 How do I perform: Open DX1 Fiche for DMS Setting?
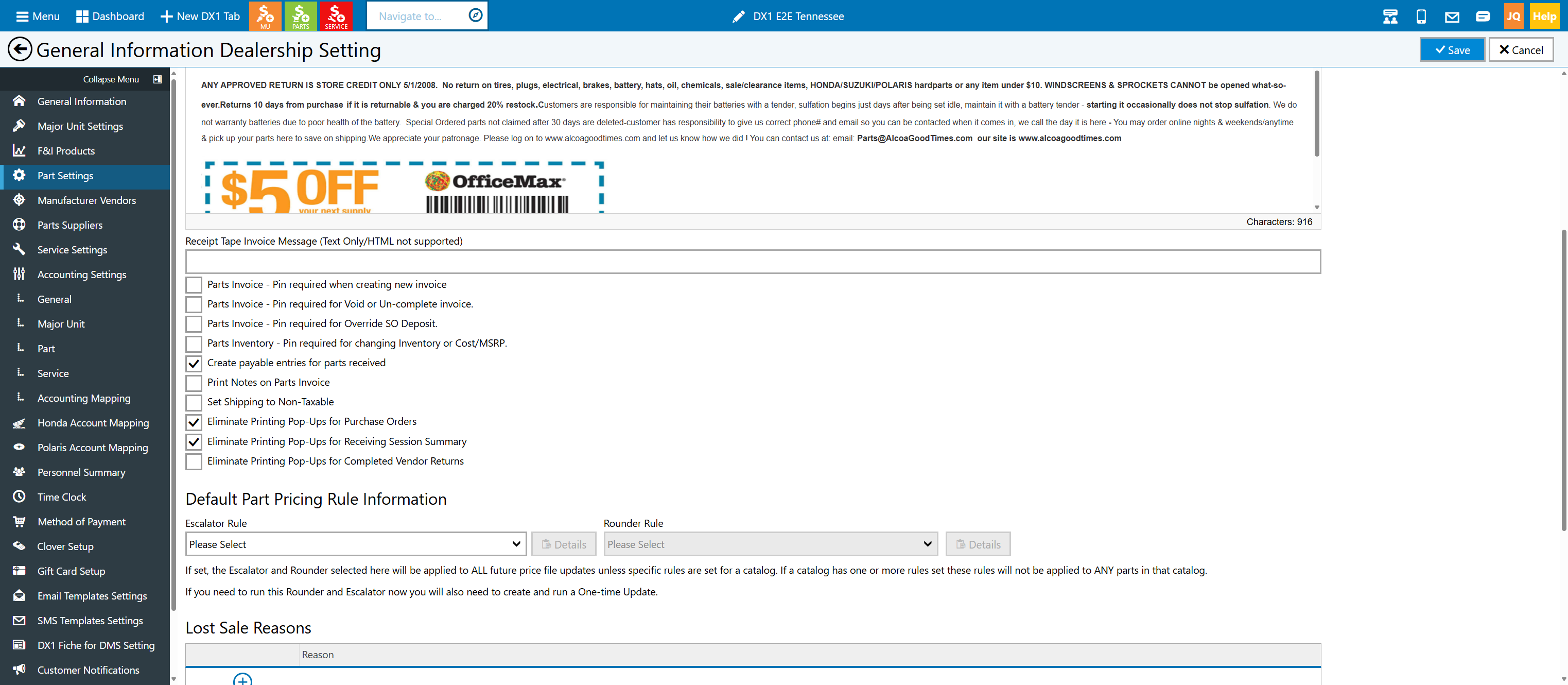point(96,645)
